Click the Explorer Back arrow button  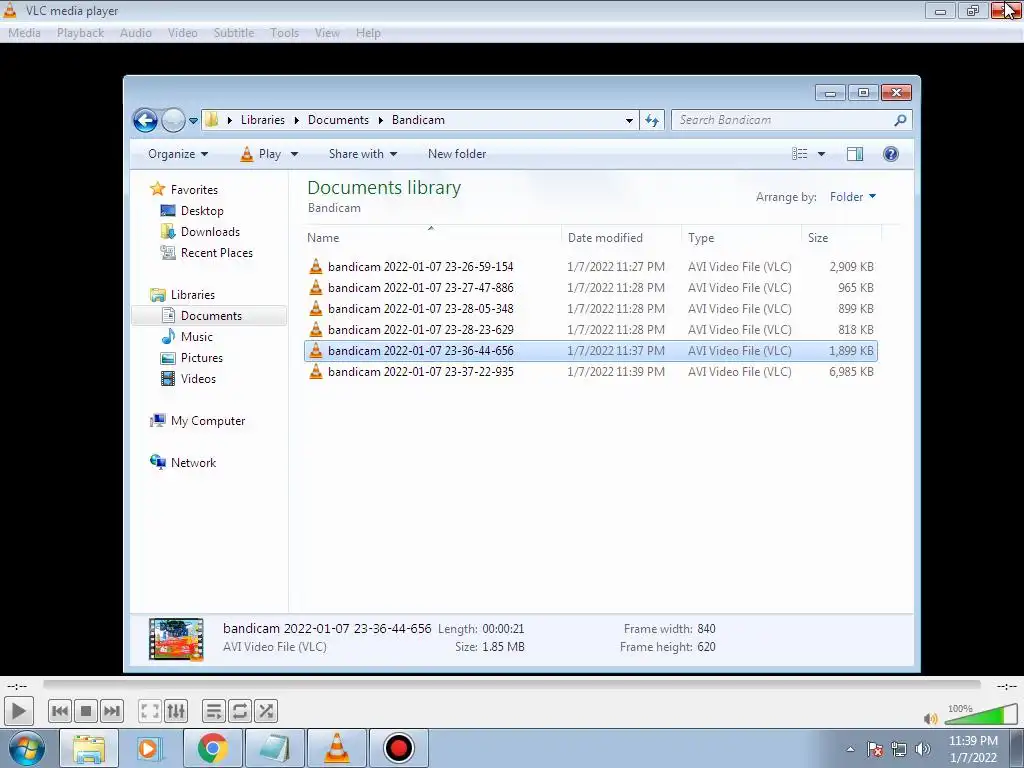[145, 120]
